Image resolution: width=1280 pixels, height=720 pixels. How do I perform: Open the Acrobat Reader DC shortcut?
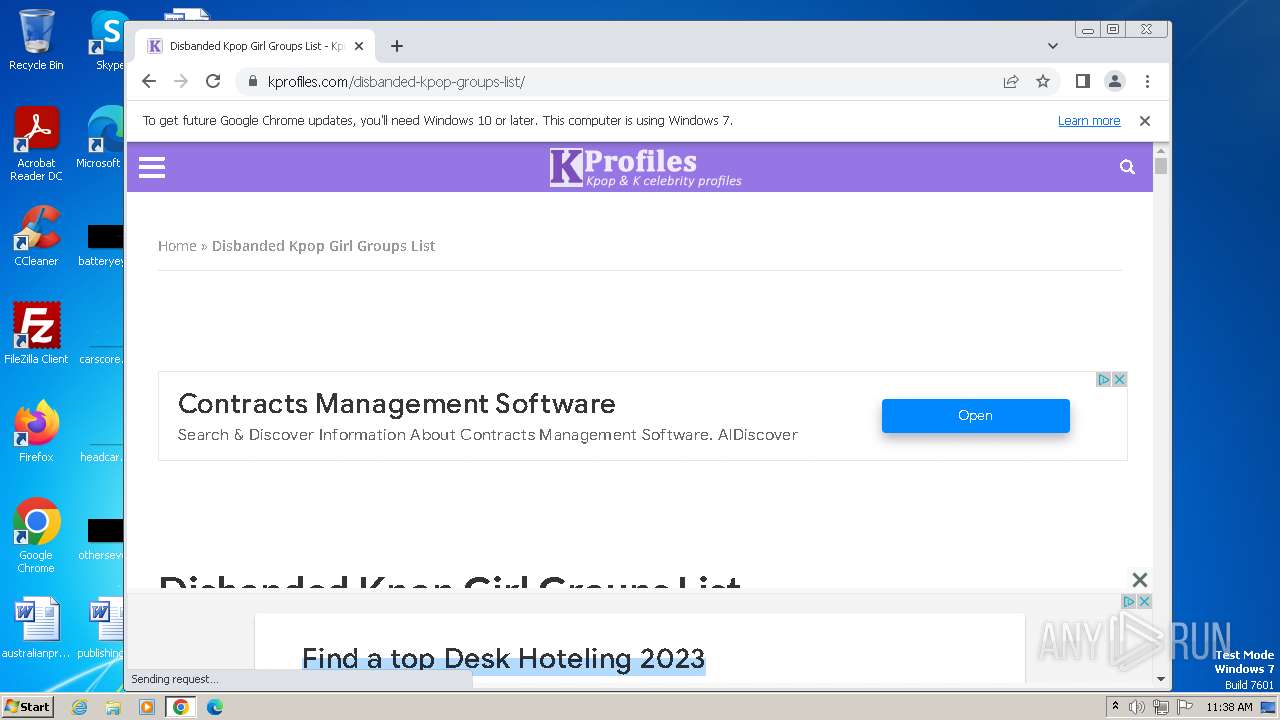point(36,144)
